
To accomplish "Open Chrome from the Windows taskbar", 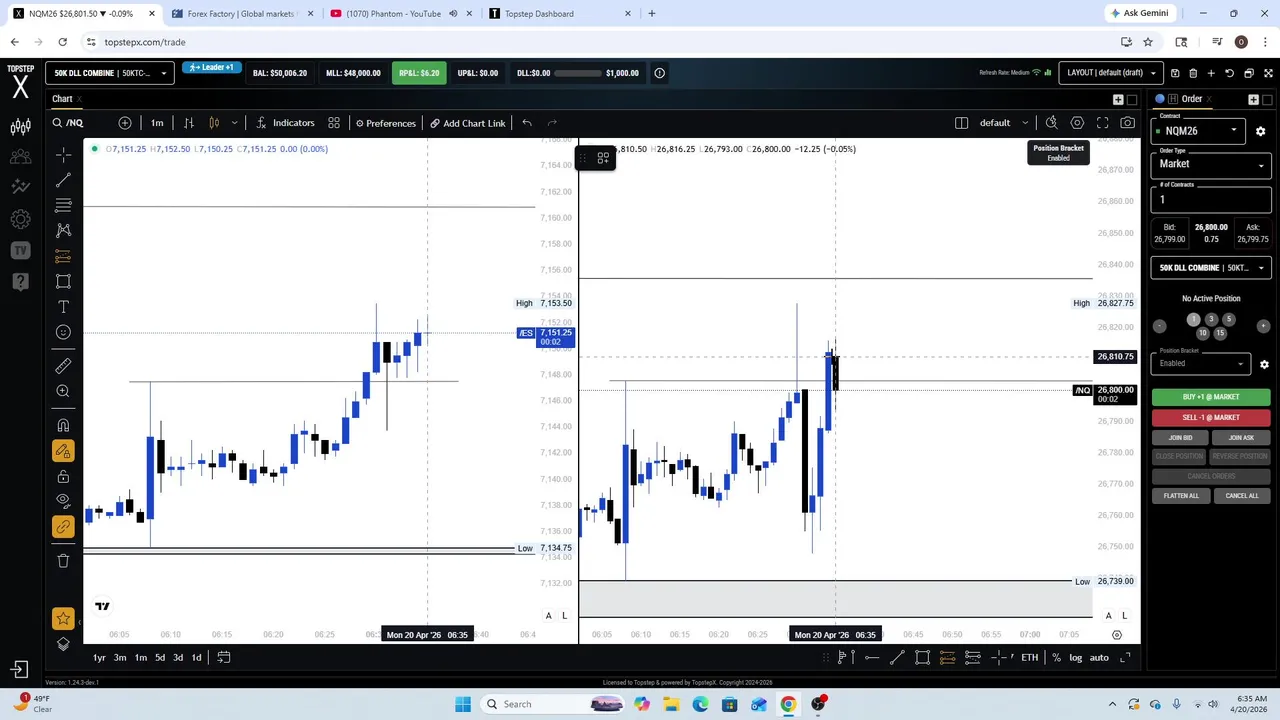I will coord(788,704).
